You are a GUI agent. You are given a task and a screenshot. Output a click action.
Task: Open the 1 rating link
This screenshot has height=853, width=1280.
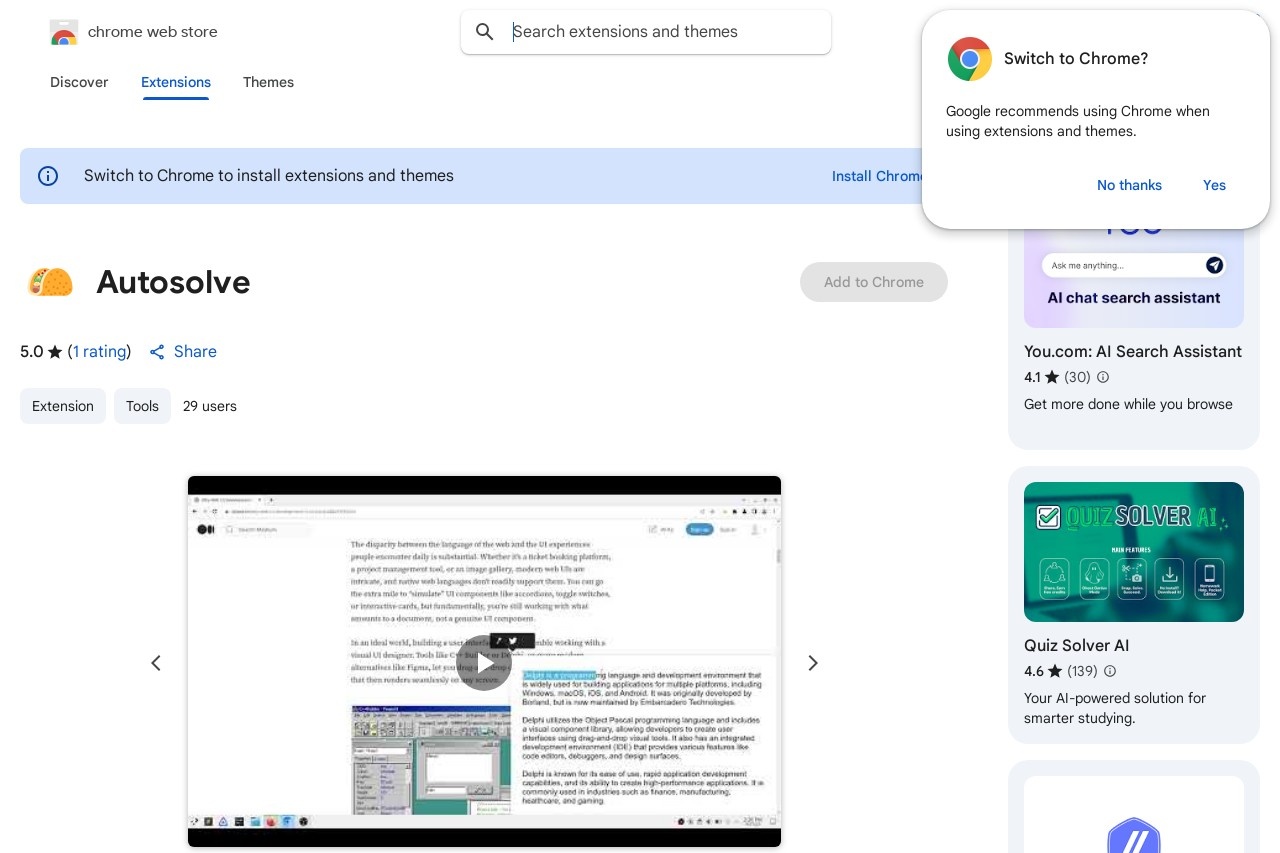(x=100, y=352)
